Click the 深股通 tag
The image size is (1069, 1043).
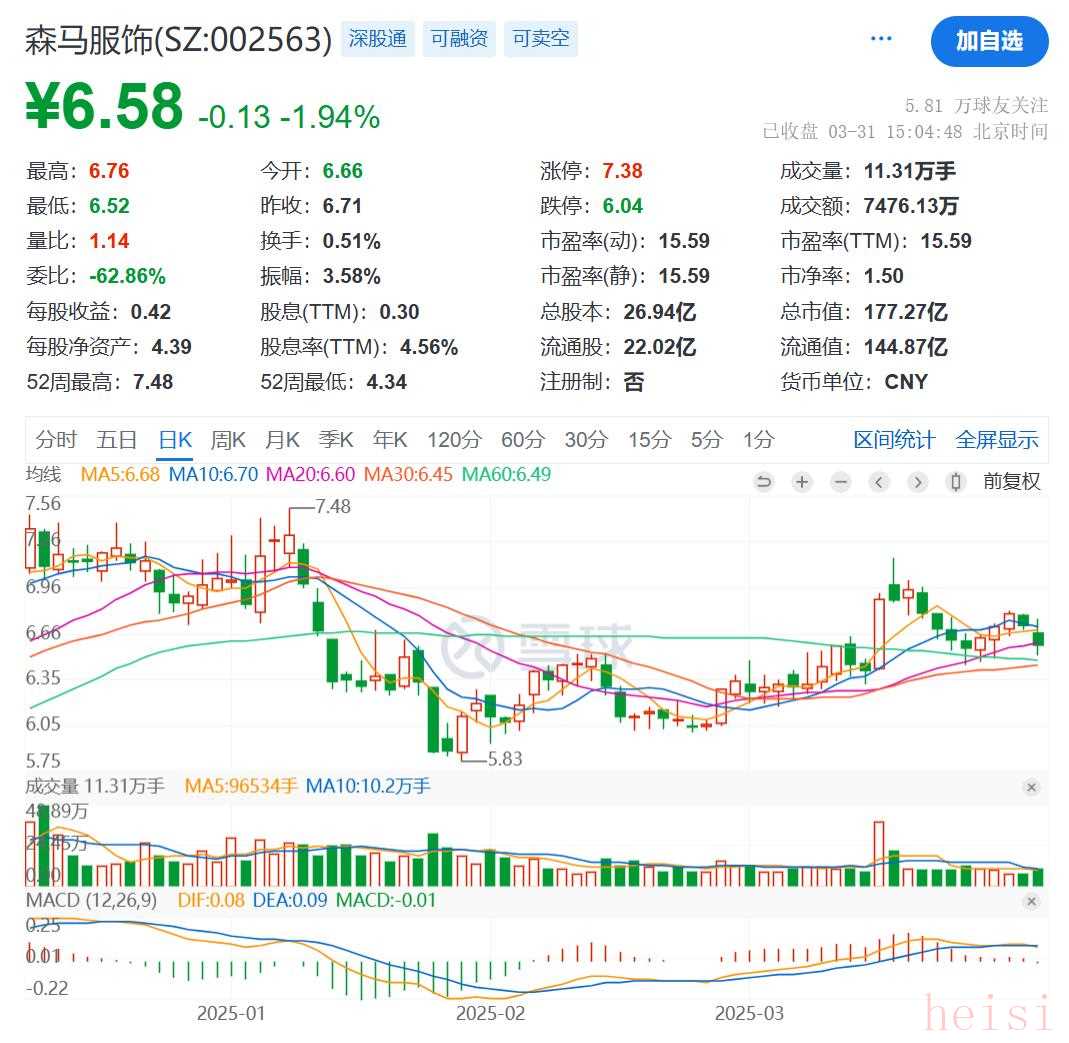tap(378, 38)
